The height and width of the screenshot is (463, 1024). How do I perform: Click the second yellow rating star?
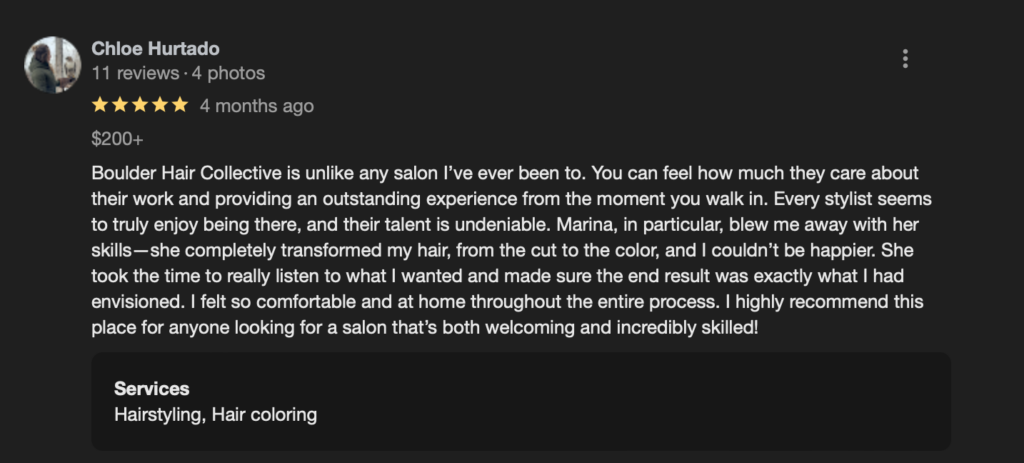tap(120, 105)
